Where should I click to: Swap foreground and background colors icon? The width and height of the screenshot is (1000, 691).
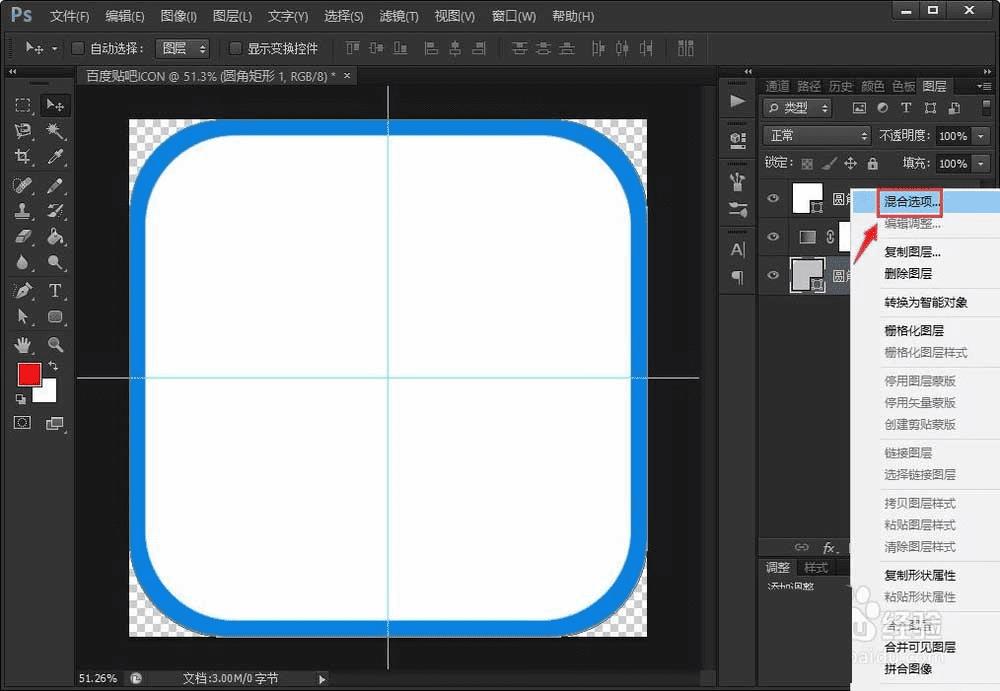pyautogui.click(x=53, y=367)
